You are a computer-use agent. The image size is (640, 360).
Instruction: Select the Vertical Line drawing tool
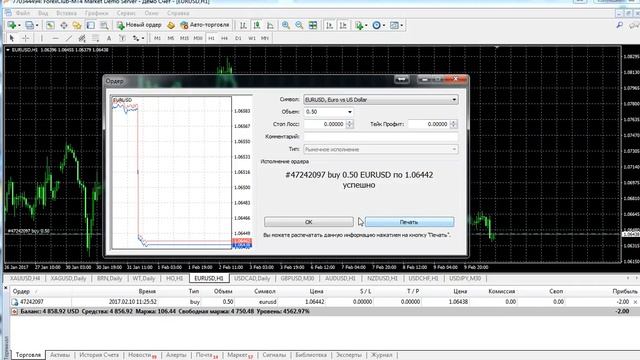(x=42, y=38)
